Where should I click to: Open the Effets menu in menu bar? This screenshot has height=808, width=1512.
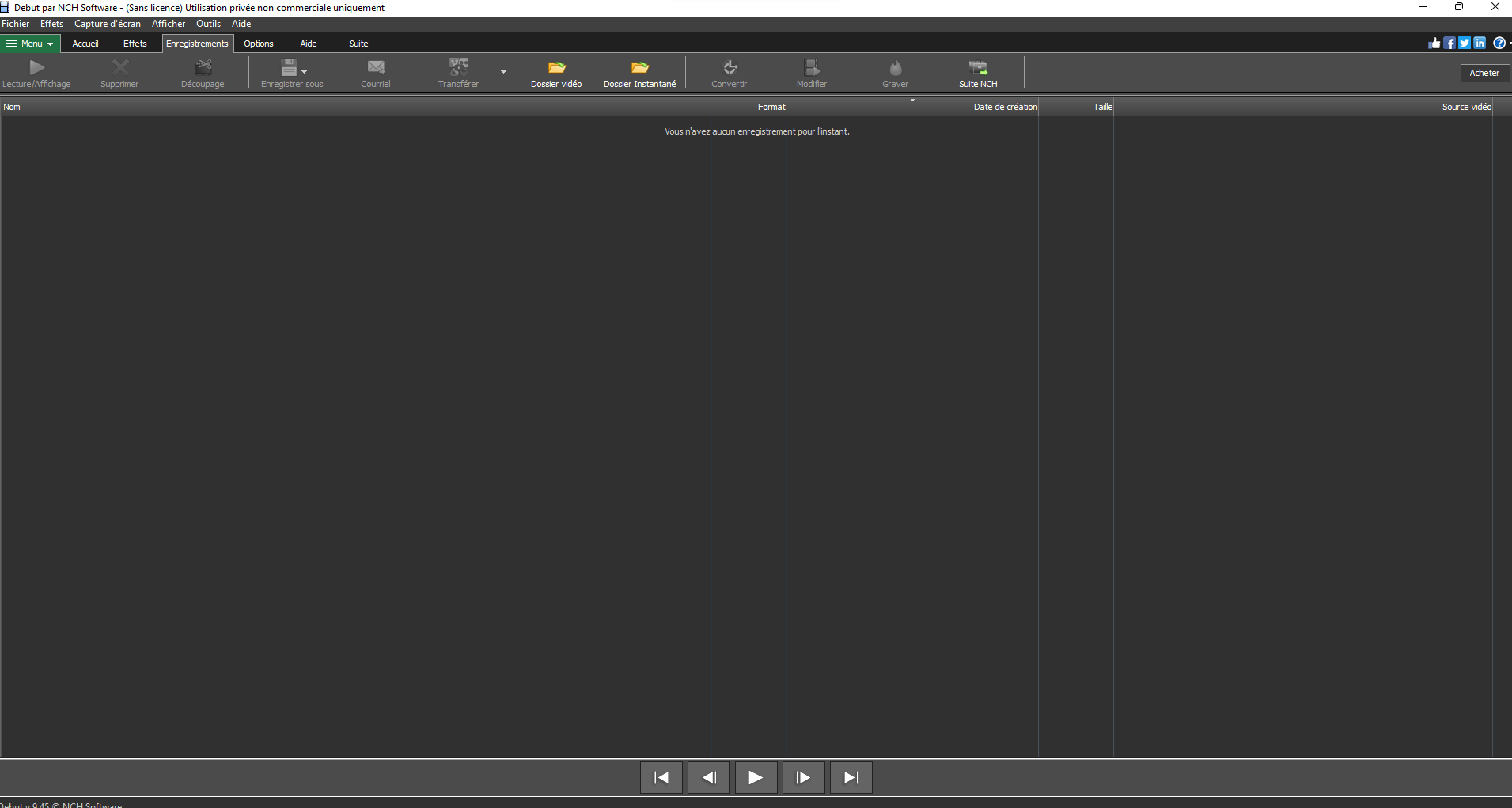pyautogui.click(x=51, y=24)
